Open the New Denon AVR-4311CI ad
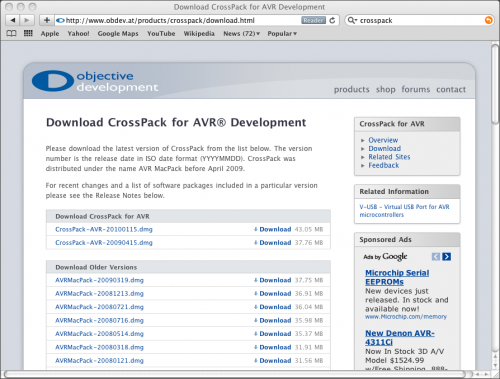The width and height of the screenshot is (500, 379). pos(400,338)
